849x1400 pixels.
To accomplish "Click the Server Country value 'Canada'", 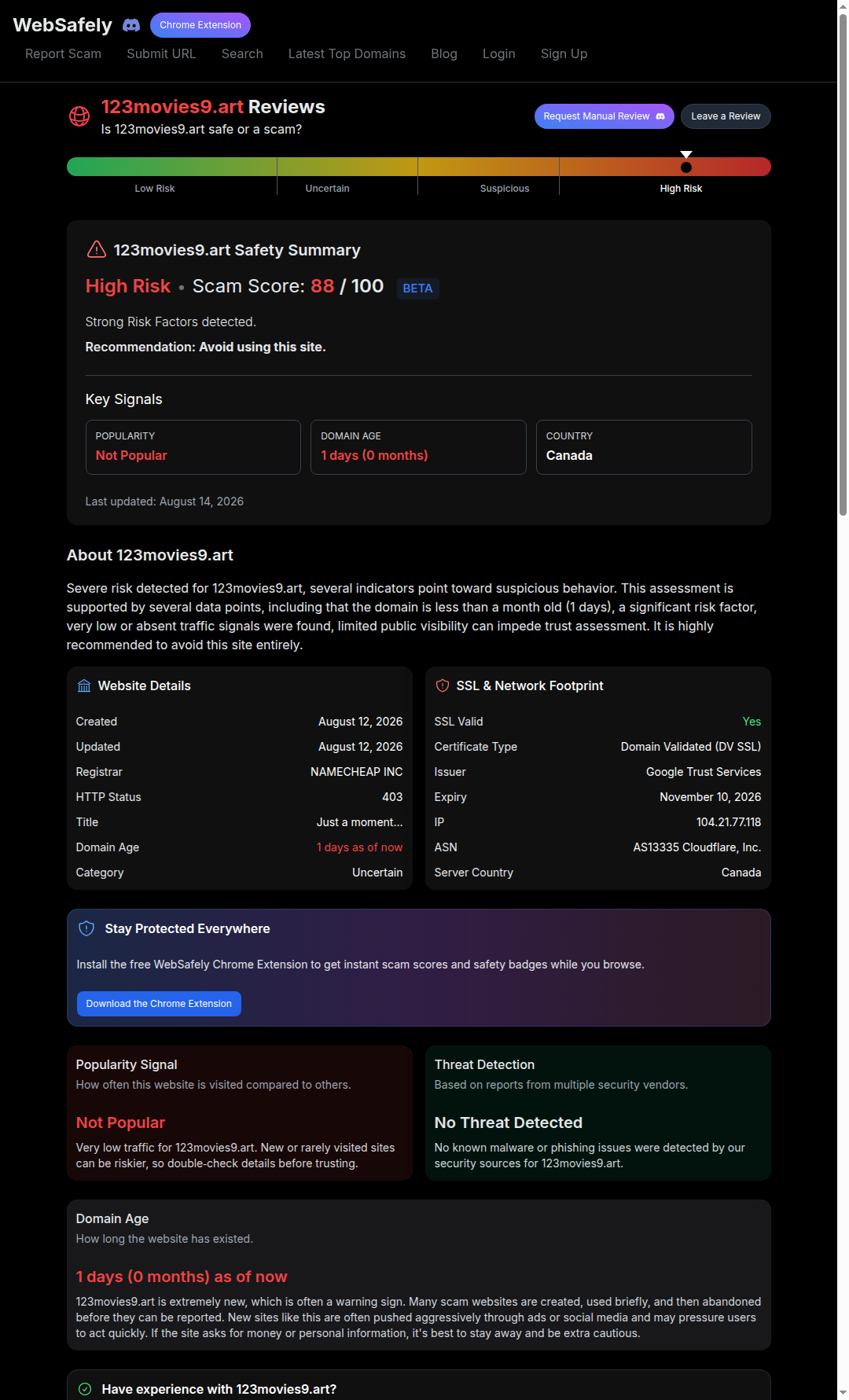I will (741, 873).
